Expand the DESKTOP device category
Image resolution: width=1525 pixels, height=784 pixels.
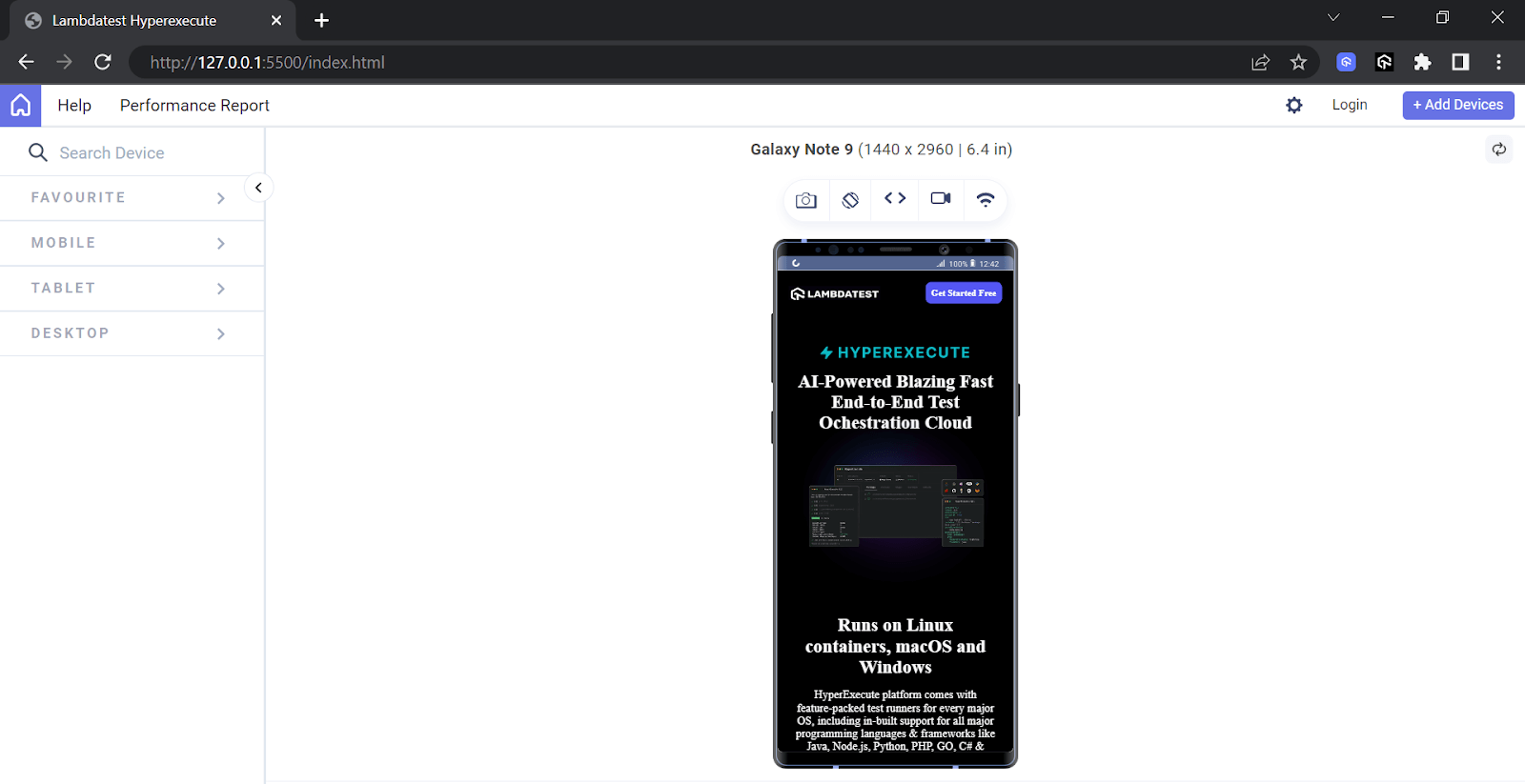pos(132,333)
